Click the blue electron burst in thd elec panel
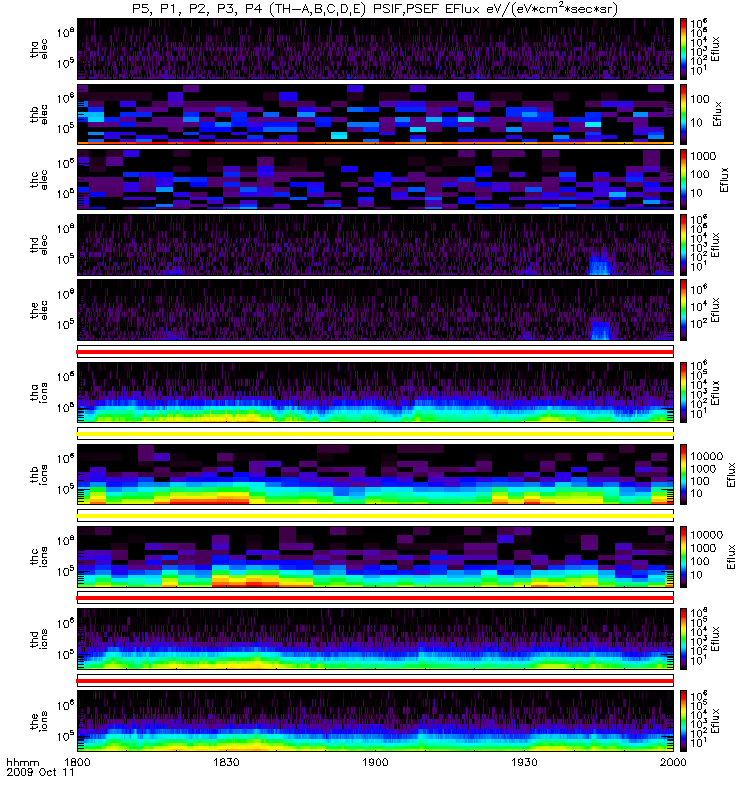This screenshot has width=750, height=800. tap(600, 264)
